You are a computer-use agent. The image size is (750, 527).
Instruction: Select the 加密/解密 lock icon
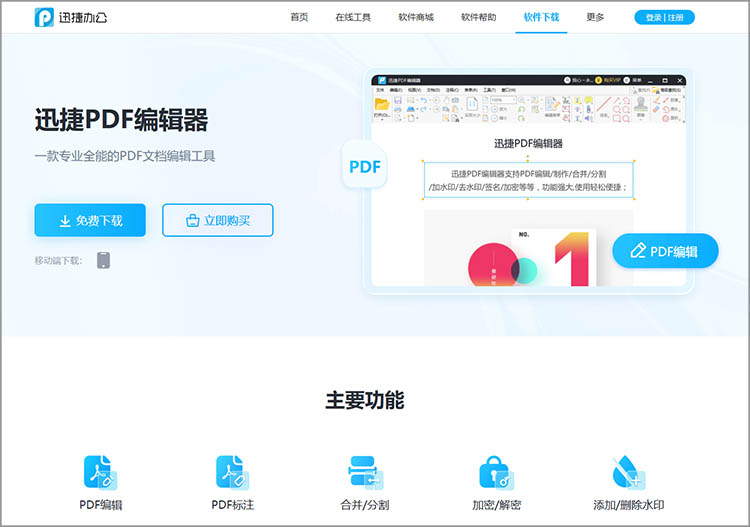[x=496, y=472]
